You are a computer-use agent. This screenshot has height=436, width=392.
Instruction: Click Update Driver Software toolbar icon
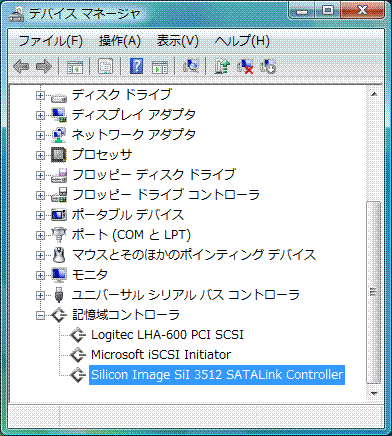[x=222, y=66]
